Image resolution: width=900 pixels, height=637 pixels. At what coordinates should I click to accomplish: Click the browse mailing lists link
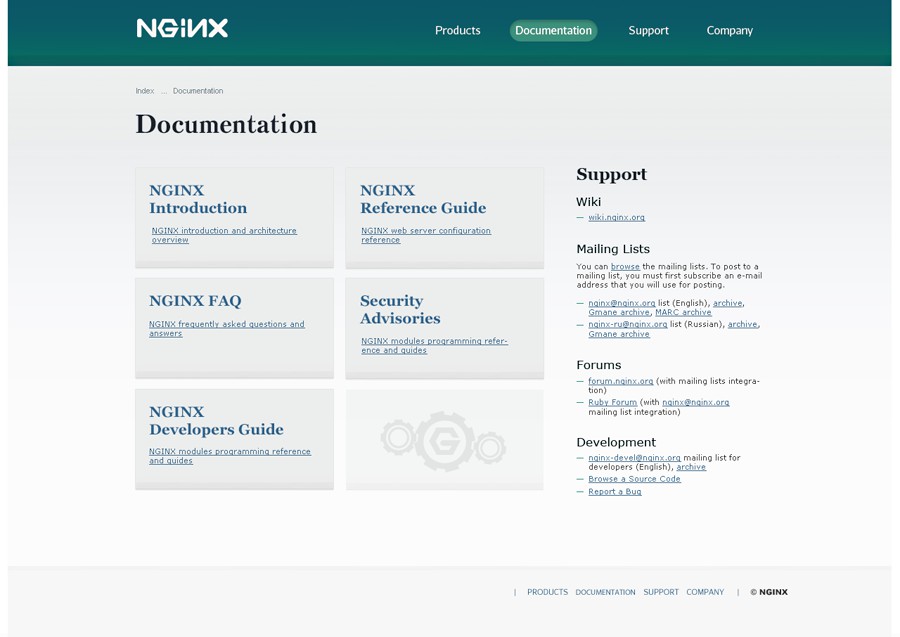pyautogui.click(x=625, y=266)
